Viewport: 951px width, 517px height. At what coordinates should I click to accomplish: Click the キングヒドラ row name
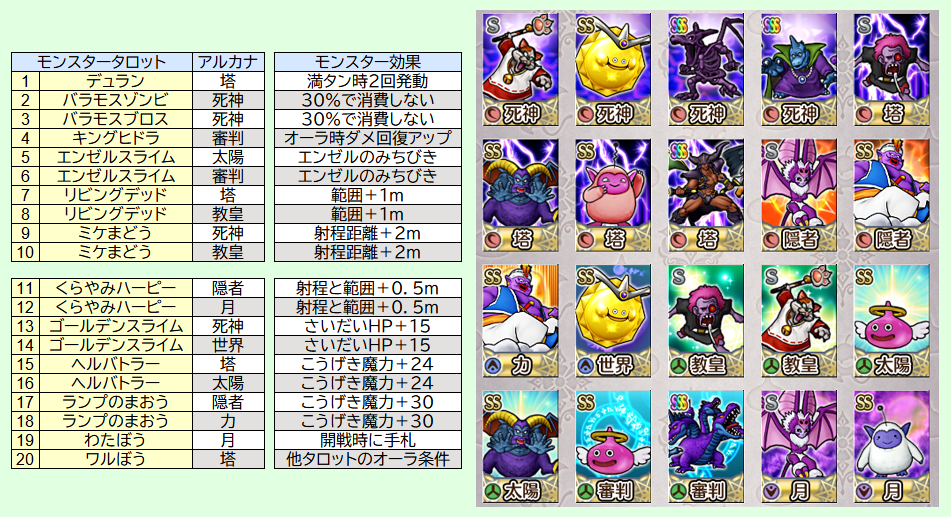pos(116,138)
